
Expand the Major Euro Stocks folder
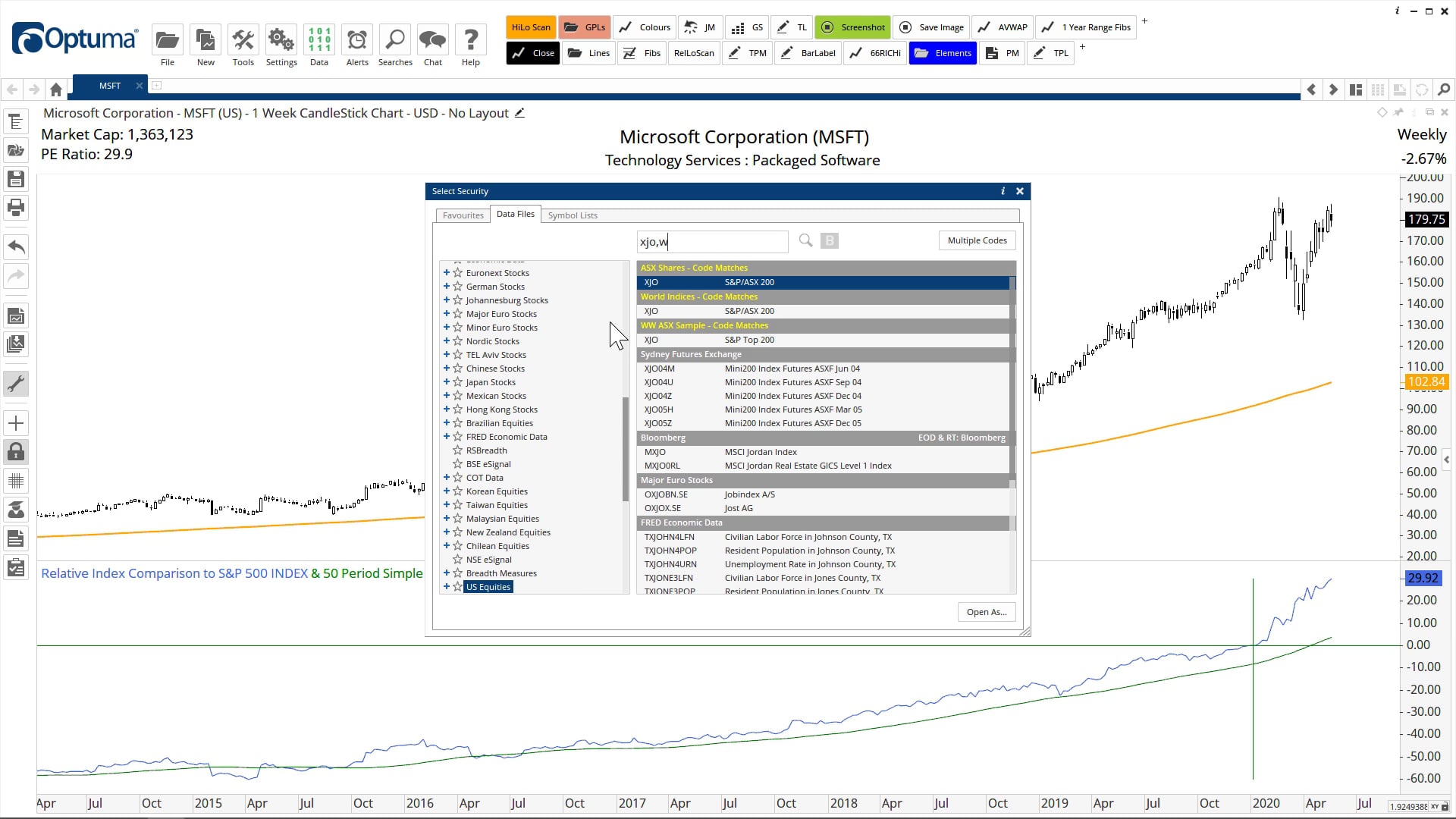tap(447, 314)
